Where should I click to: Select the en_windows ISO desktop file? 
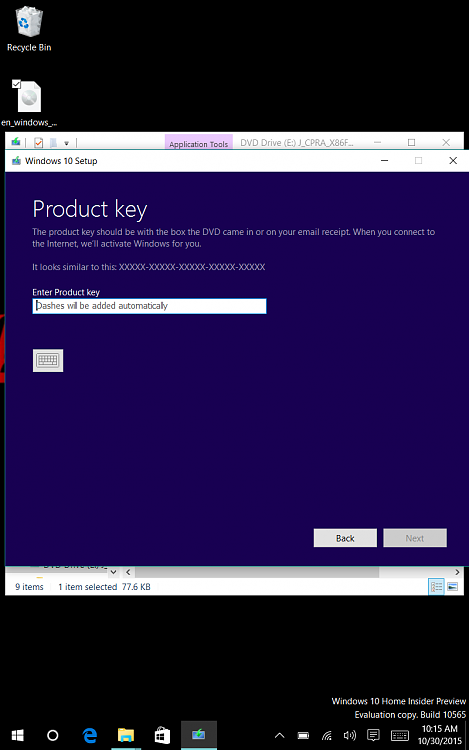(x=29, y=103)
